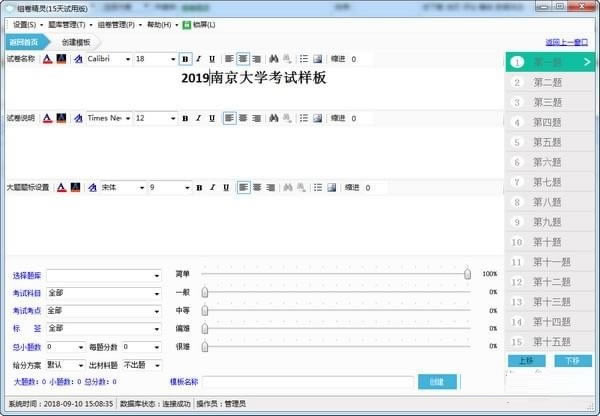Expand the 考试科目 dropdown
Image resolution: width=600 pixels, height=416 pixels.
point(157,294)
